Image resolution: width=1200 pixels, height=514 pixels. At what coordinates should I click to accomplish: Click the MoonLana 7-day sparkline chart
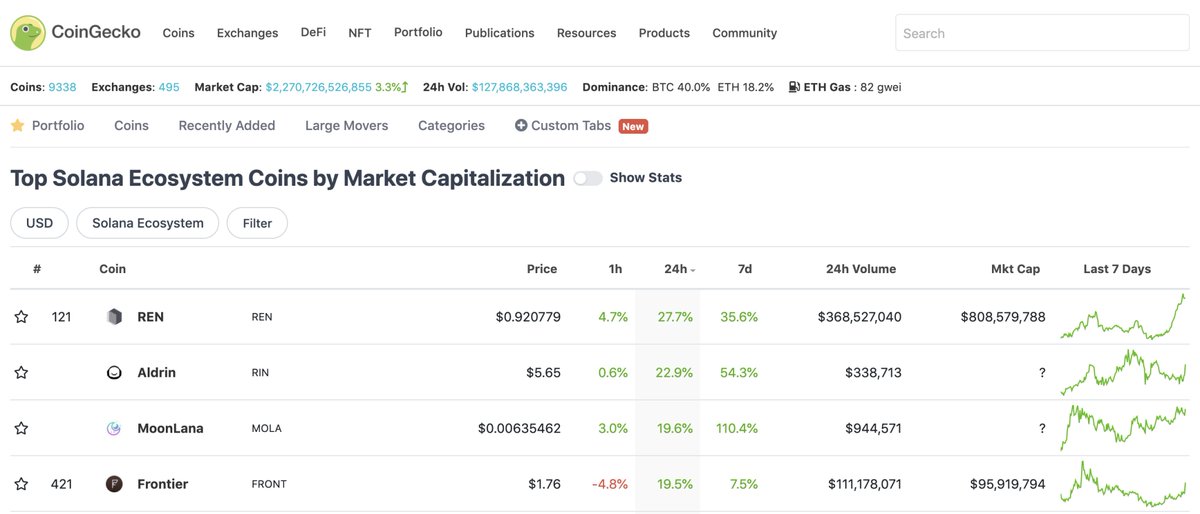(1123, 428)
